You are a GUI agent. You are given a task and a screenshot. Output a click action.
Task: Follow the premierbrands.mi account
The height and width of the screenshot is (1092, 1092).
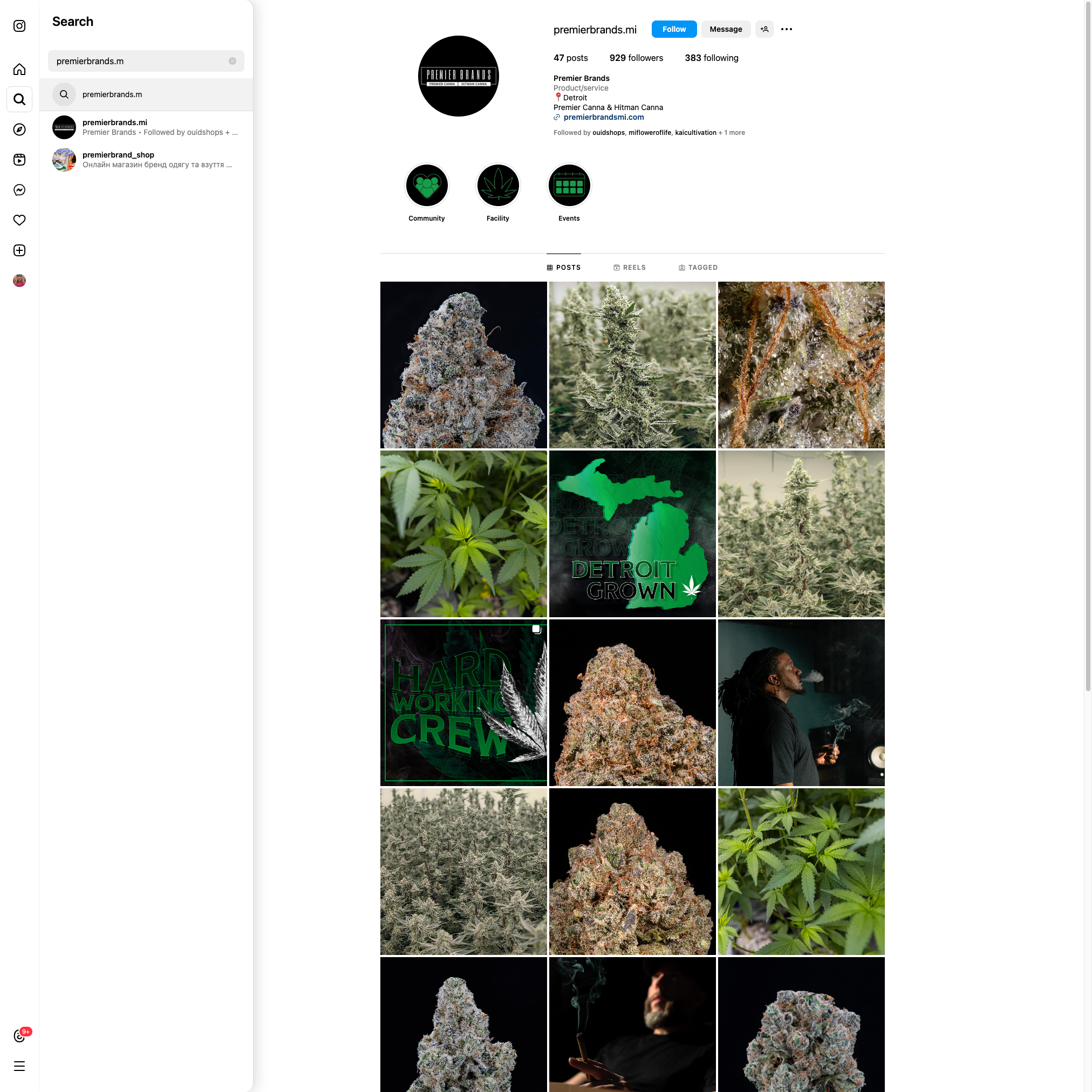tap(674, 29)
